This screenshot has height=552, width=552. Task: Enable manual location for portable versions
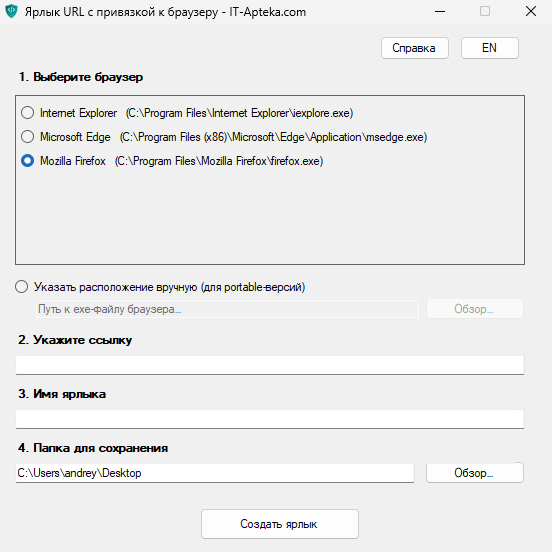coord(21,287)
